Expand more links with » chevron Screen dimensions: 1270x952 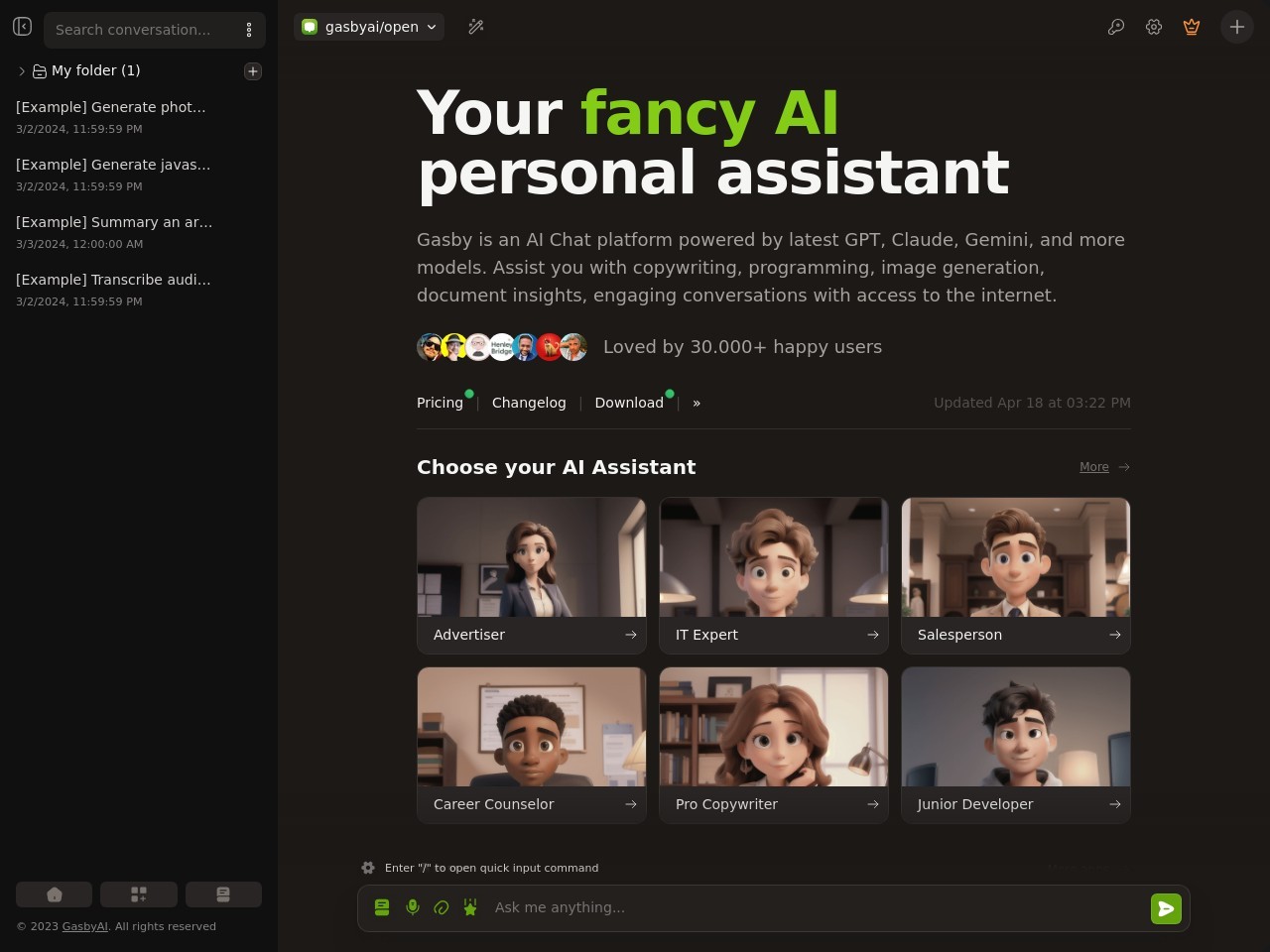(697, 403)
